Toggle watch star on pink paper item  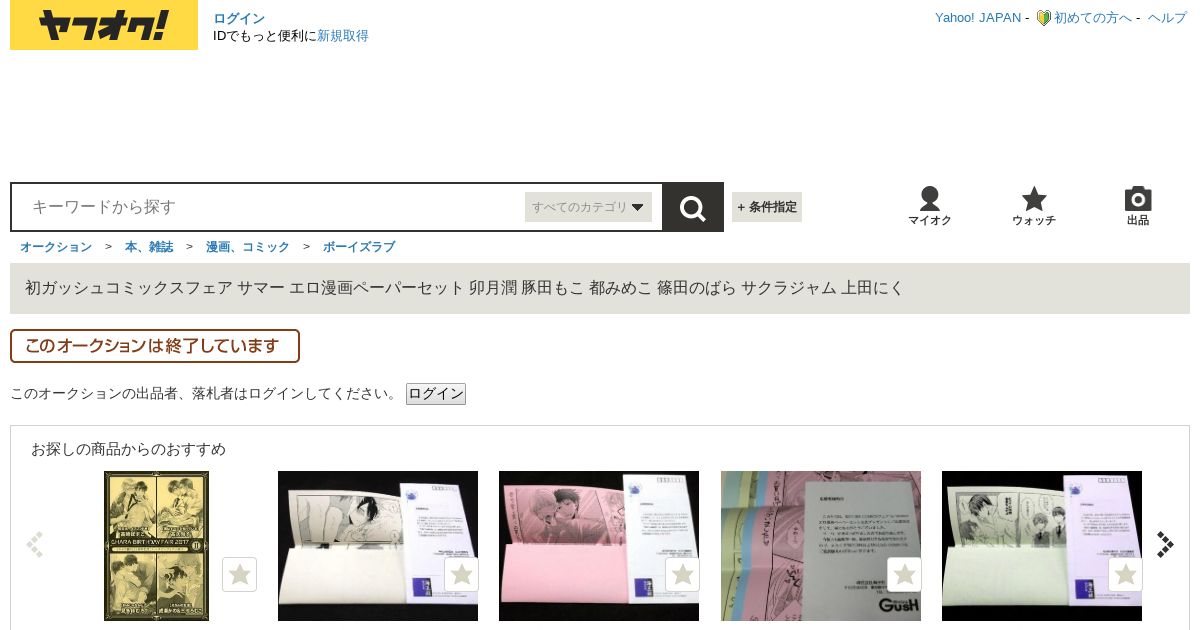[683, 574]
